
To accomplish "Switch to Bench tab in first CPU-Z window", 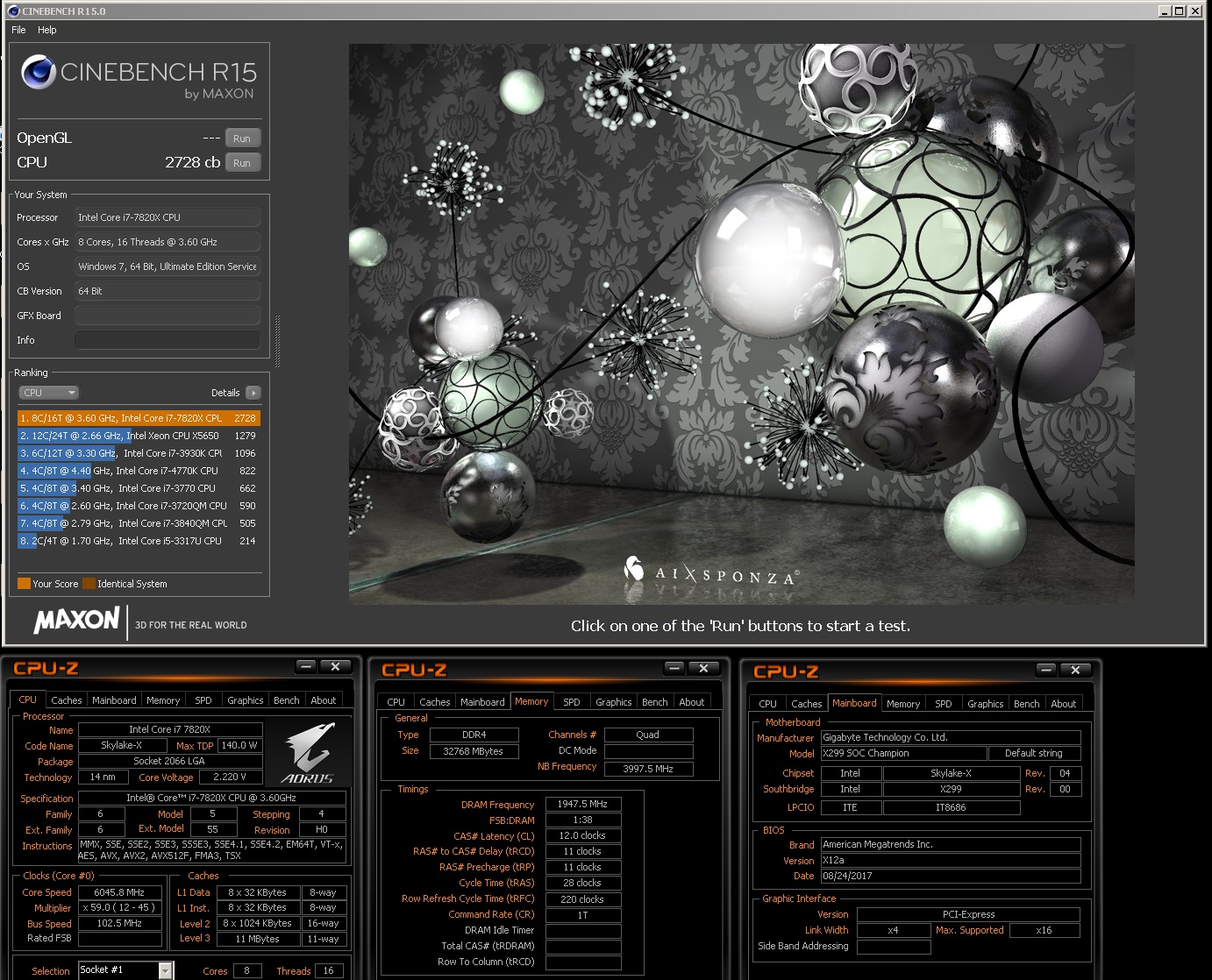I will [x=287, y=700].
